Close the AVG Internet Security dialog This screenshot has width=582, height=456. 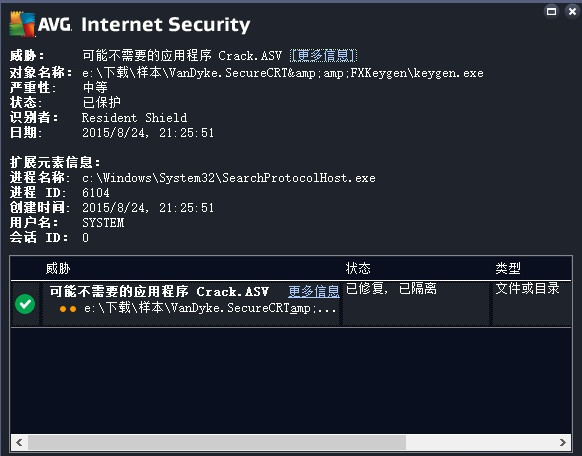click(573, 12)
